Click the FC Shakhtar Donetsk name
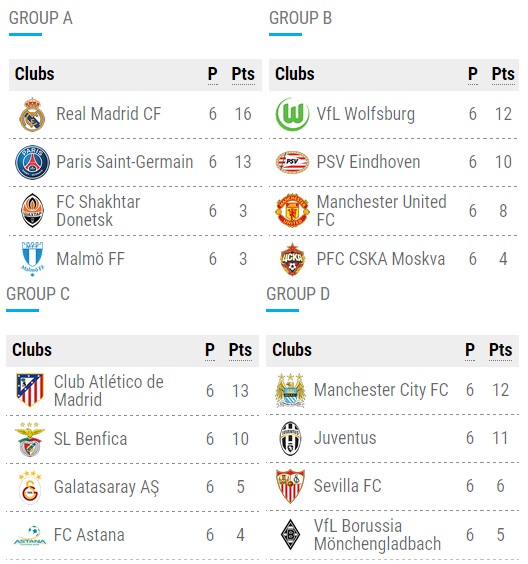This screenshot has height=564, width=528. [x=98, y=210]
